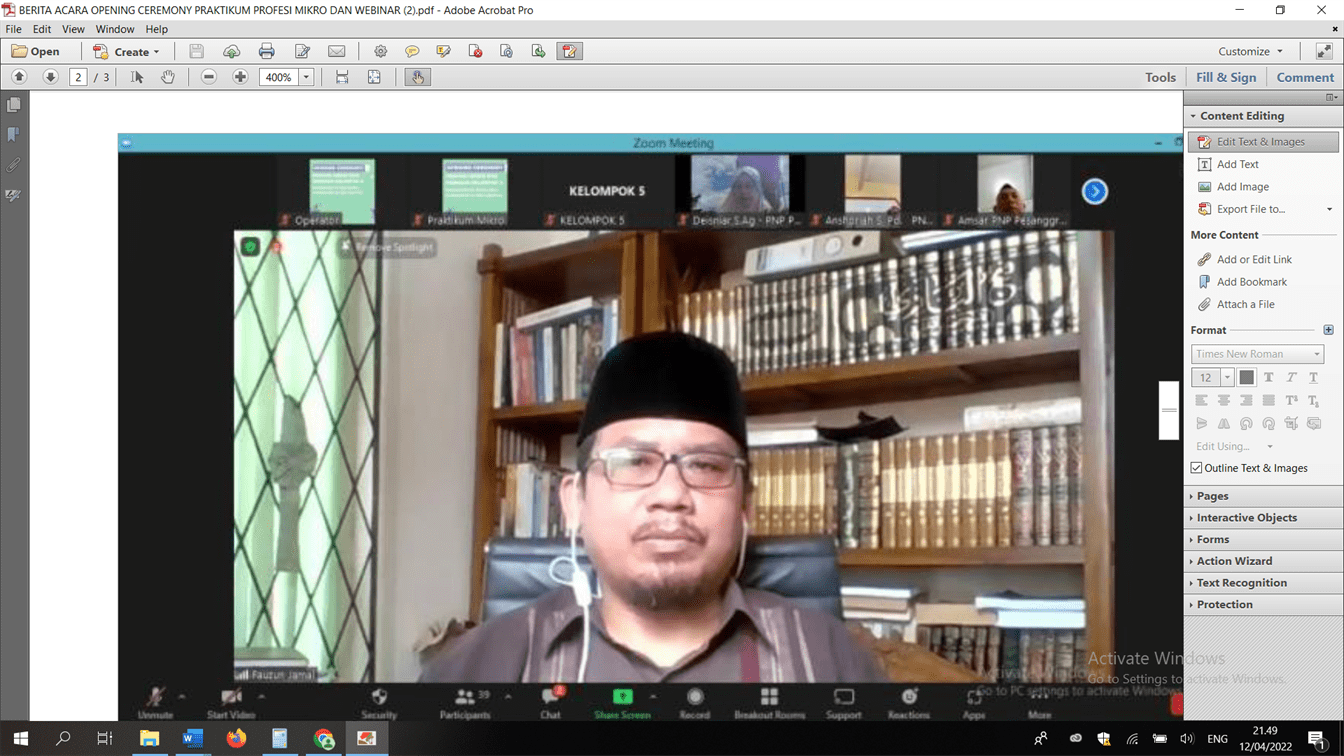Select Edit Text & Images
The image size is (1344, 756).
(x=1259, y=141)
